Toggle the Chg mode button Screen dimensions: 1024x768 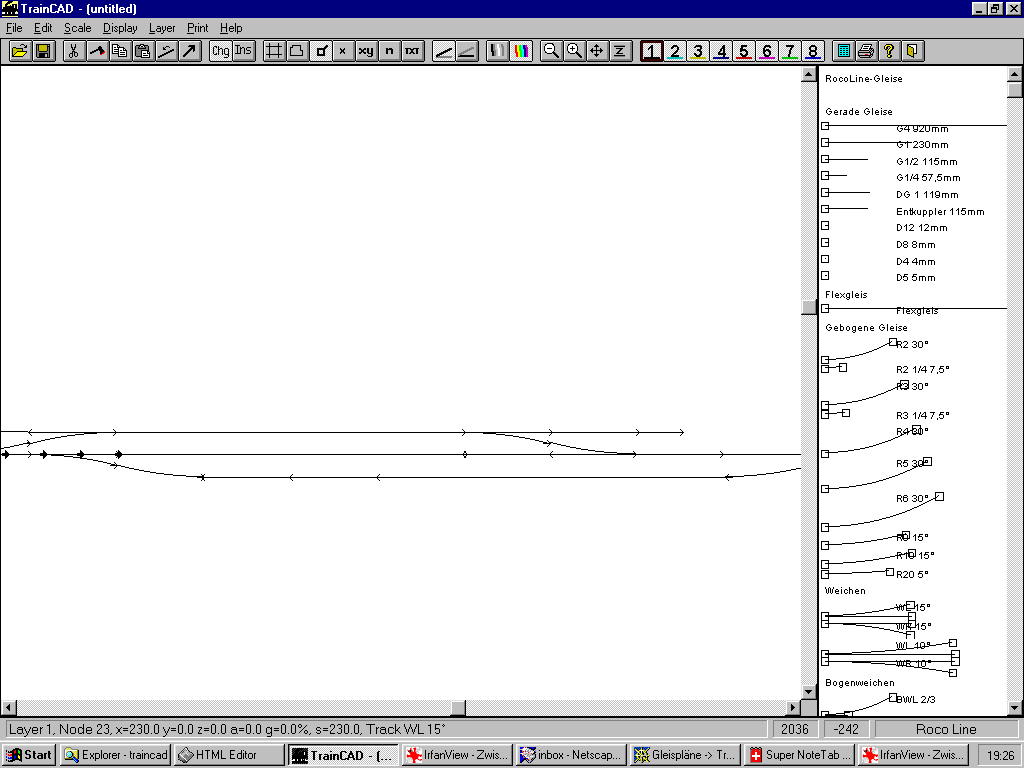click(220, 51)
